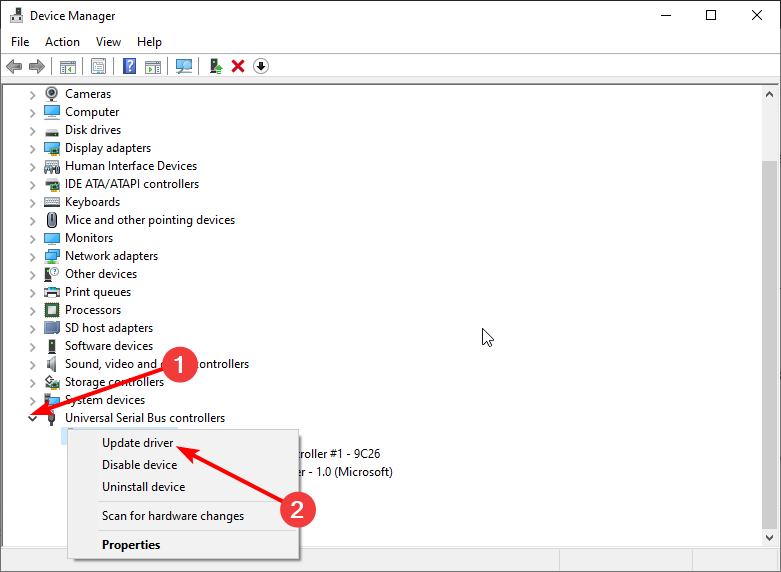Expand the Cameras category
The image size is (781, 572).
click(x=32, y=95)
